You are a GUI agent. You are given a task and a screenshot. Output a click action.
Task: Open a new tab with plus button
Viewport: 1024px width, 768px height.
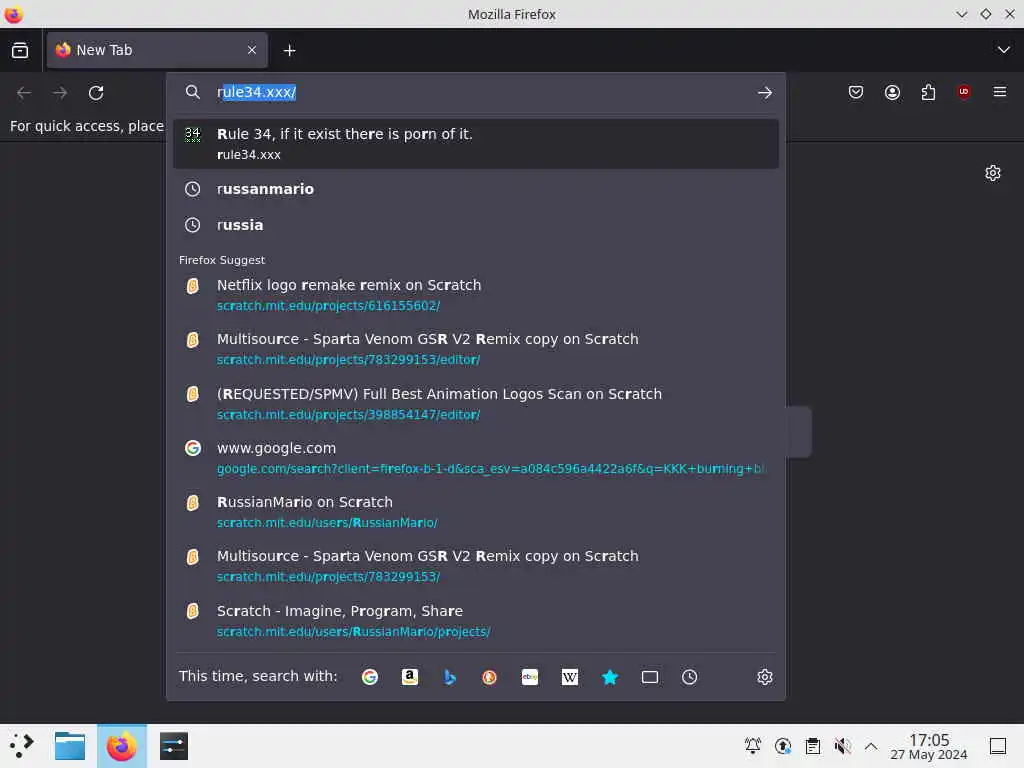click(x=289, y=50)
